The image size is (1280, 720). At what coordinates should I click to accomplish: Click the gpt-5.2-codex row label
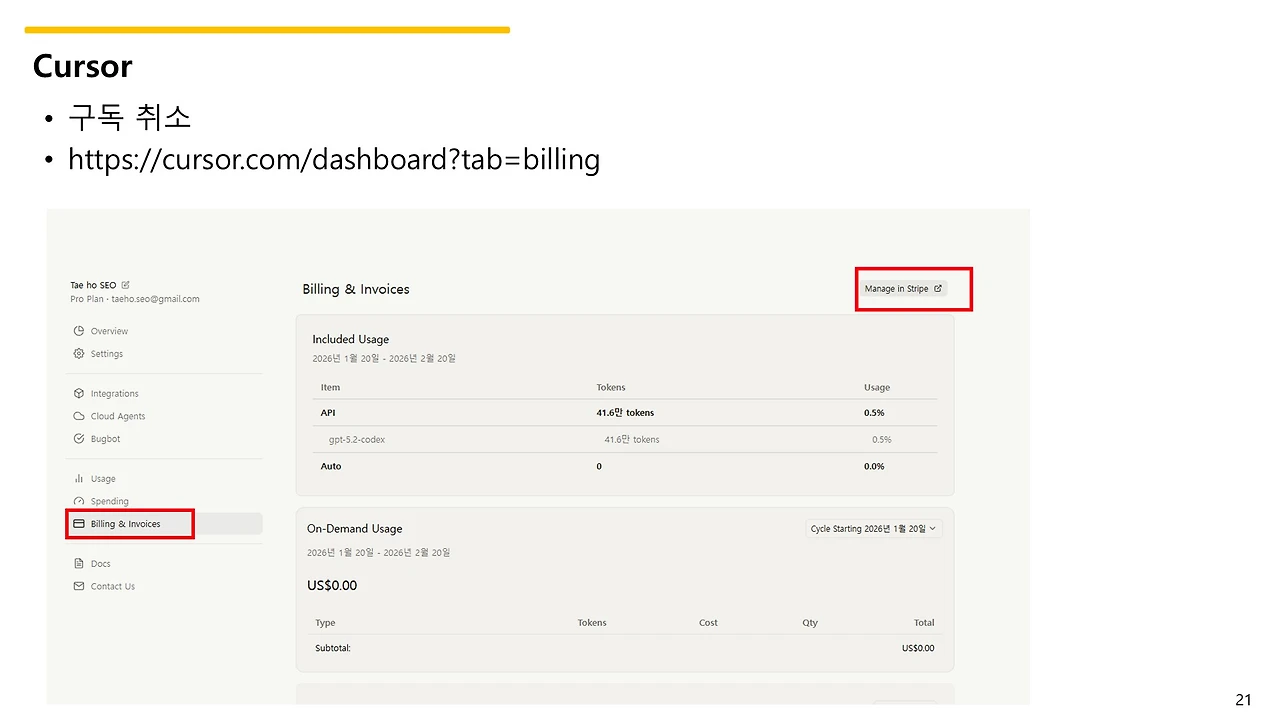pyautogui.click(x=357, y=439)
